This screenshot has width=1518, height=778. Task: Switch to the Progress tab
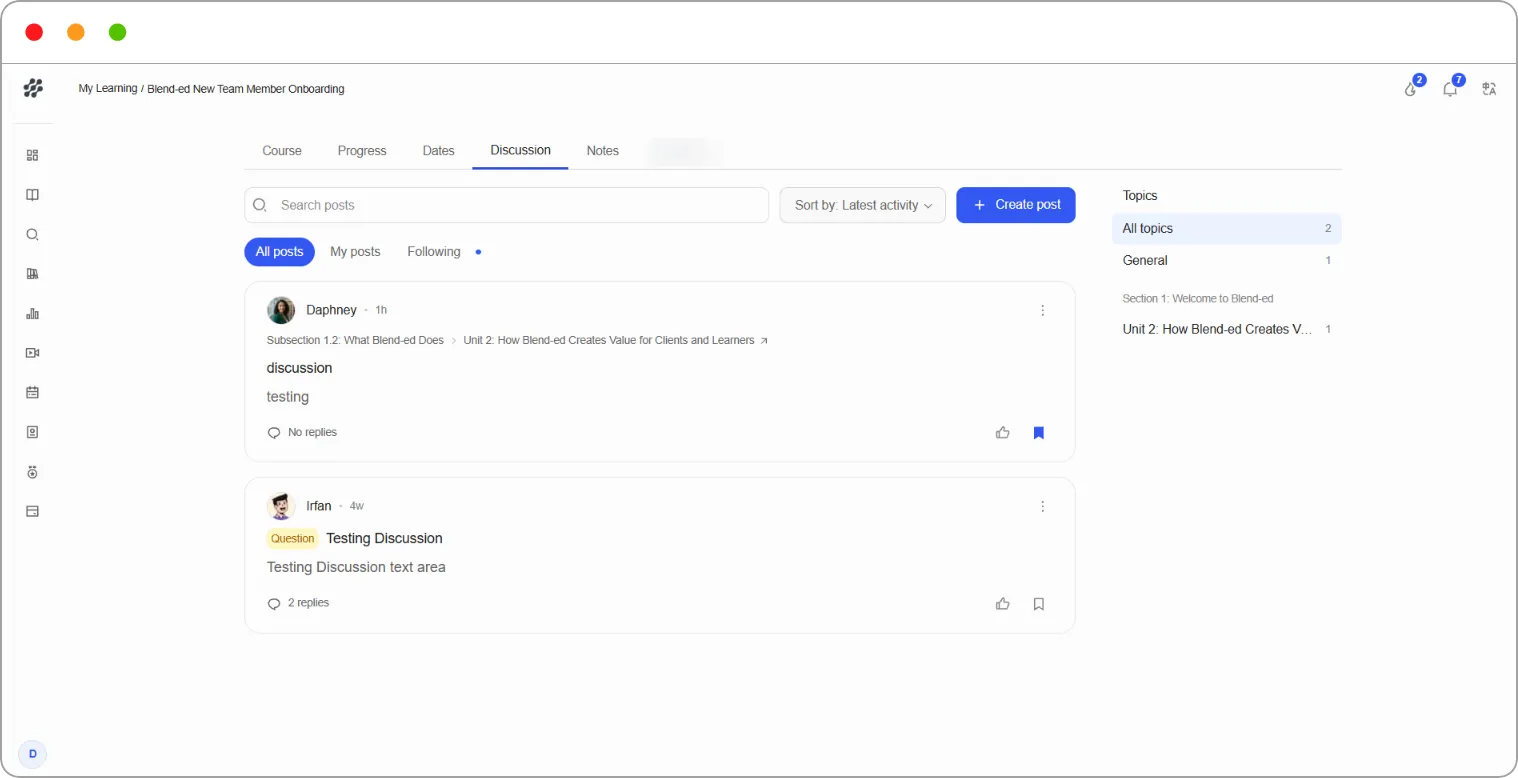coord(362,151)
